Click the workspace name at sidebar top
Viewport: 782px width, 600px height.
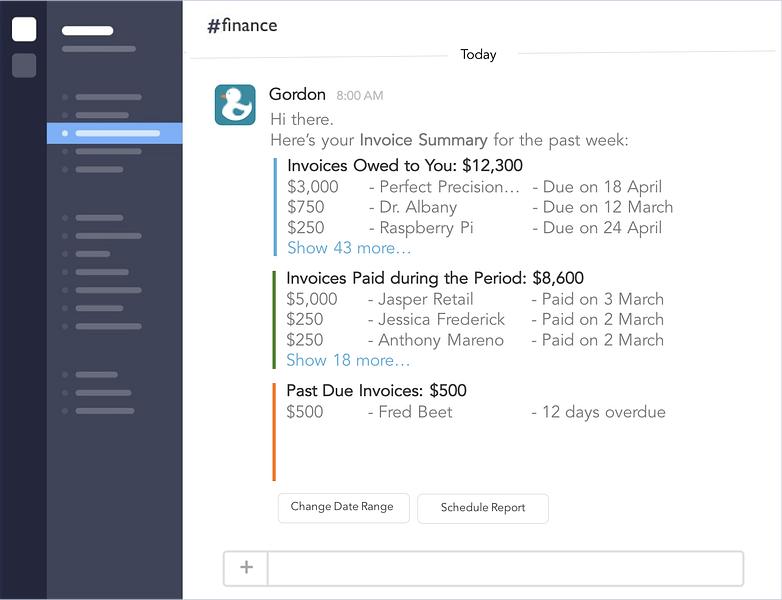pos(88,30)
